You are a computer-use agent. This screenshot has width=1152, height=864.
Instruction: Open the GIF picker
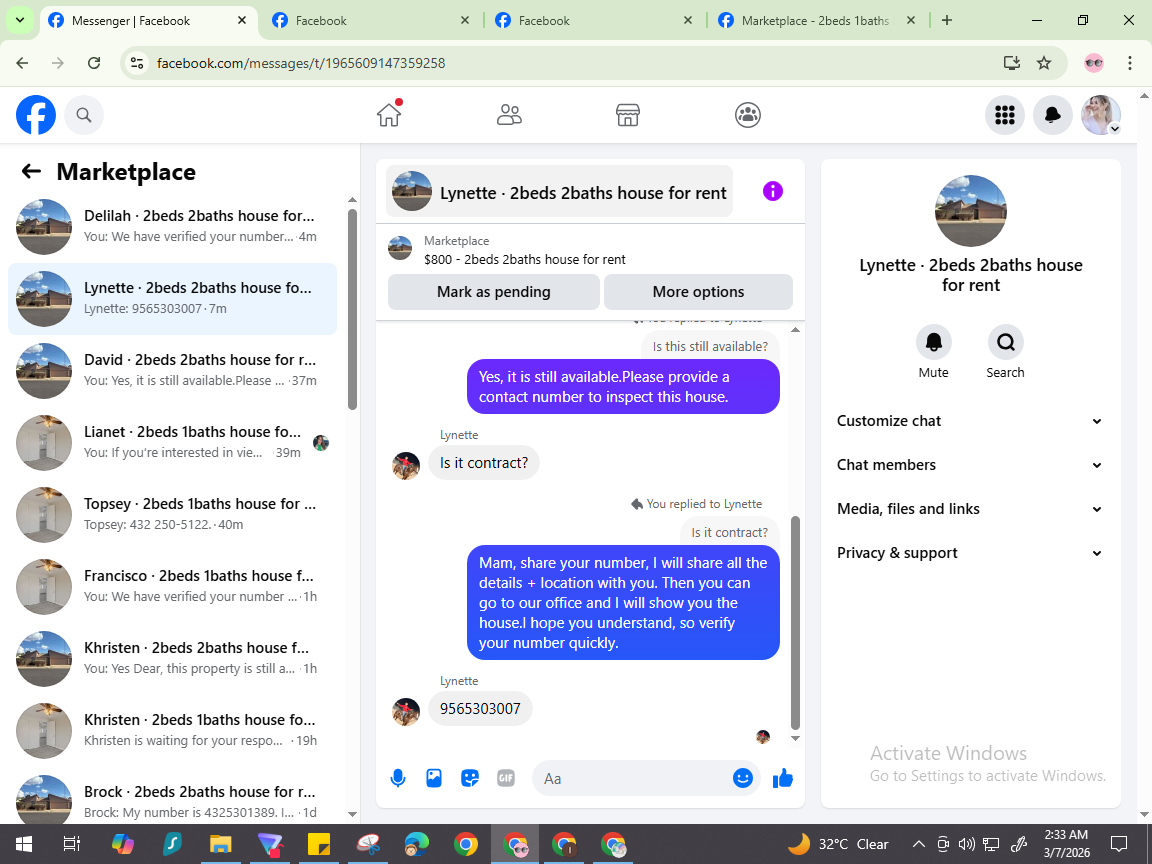pos(505,778)
